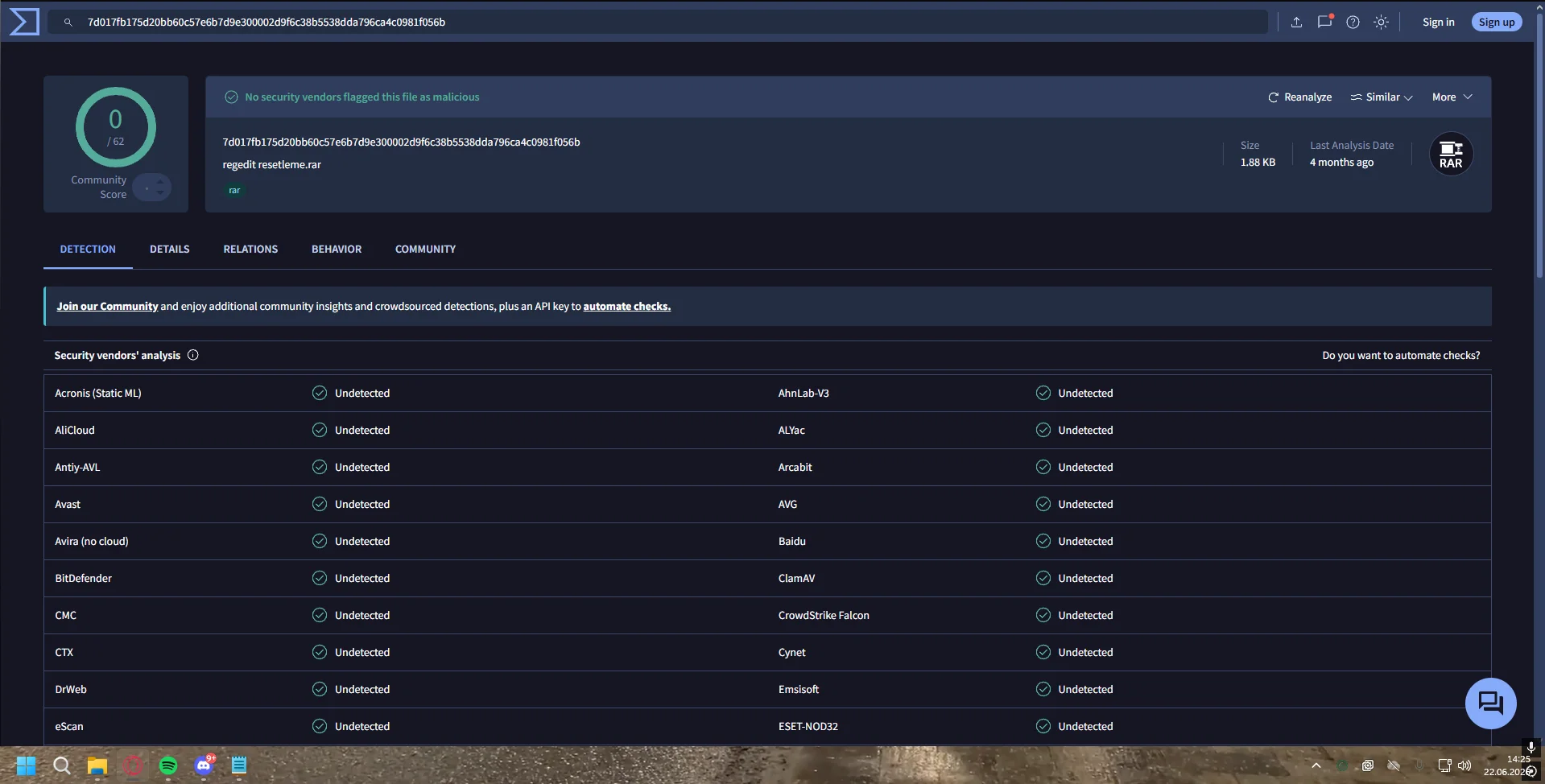
Task: Click the rar tag chip
Action: coord(234,191)
